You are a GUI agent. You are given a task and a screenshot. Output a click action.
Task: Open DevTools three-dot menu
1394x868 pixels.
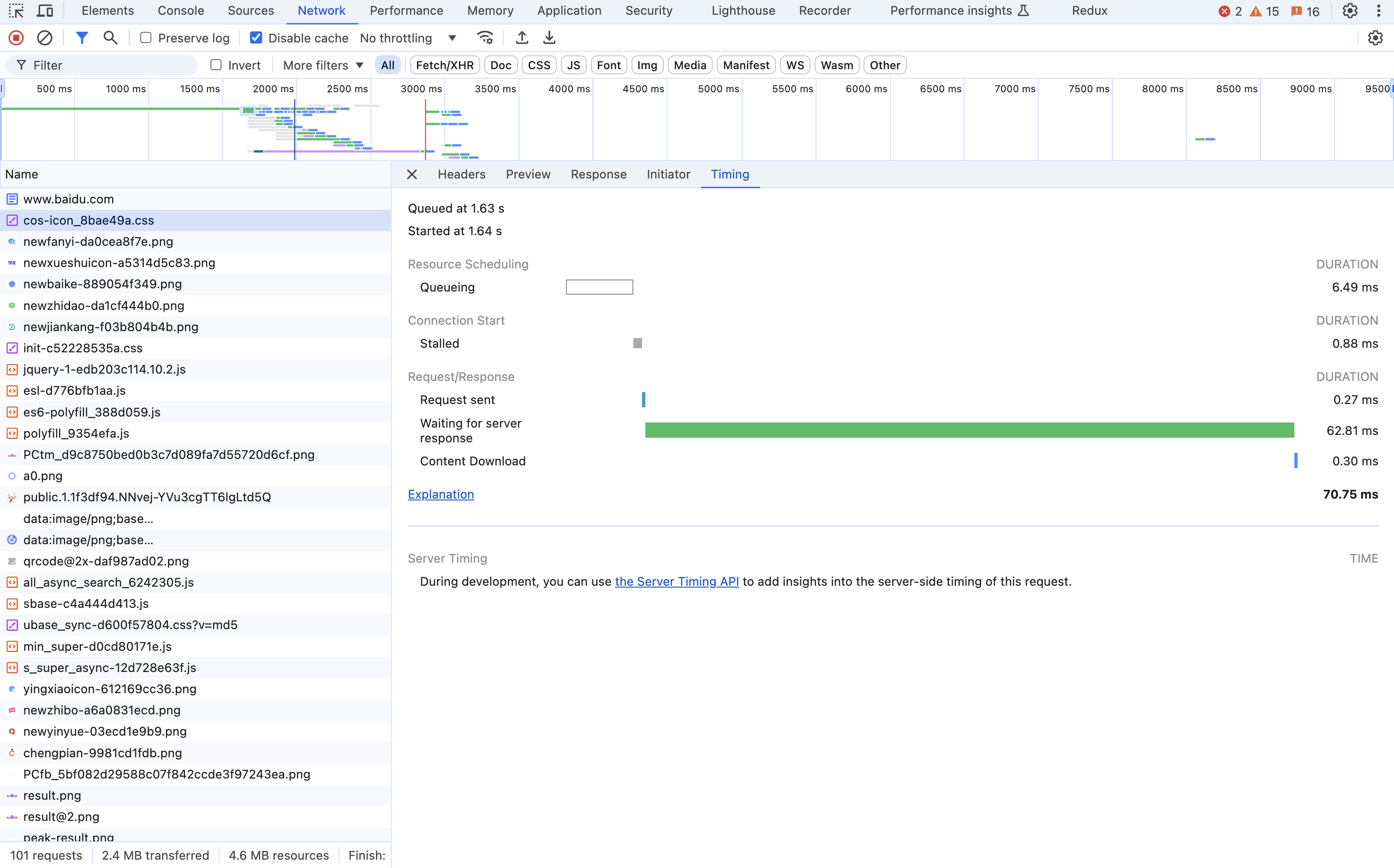(1378, 10)
